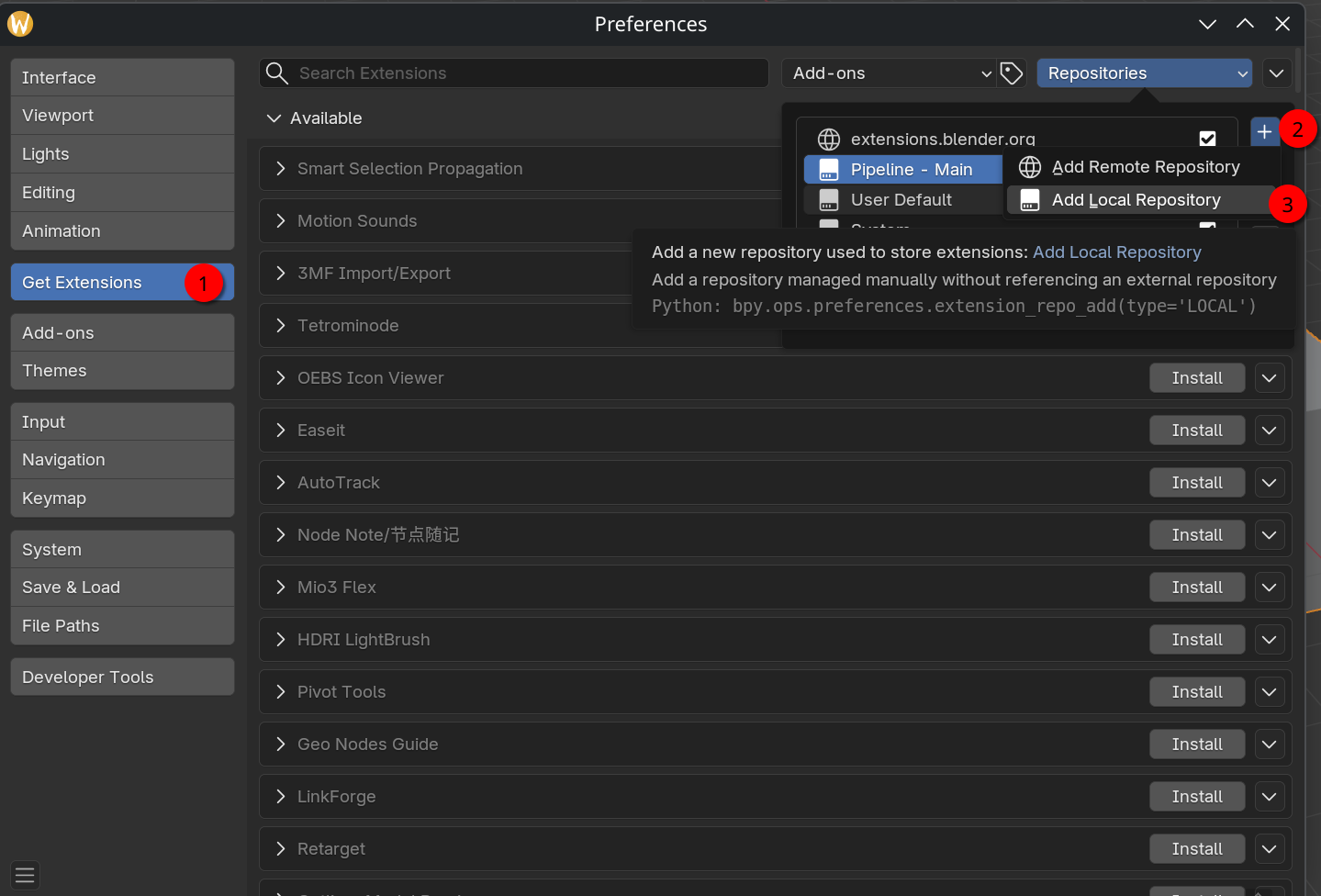Screen dimensions: 1321x896
Task: Click the plus icon to add repository
Action: 1264,132
